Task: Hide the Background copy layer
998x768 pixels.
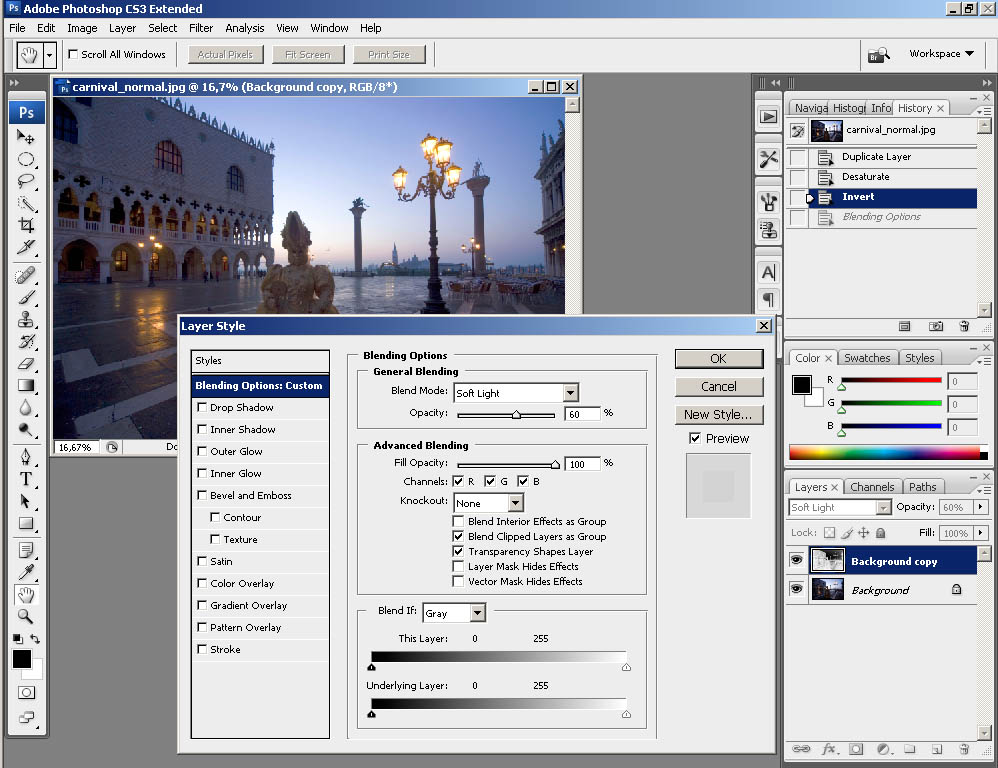Action: point(797,562)
